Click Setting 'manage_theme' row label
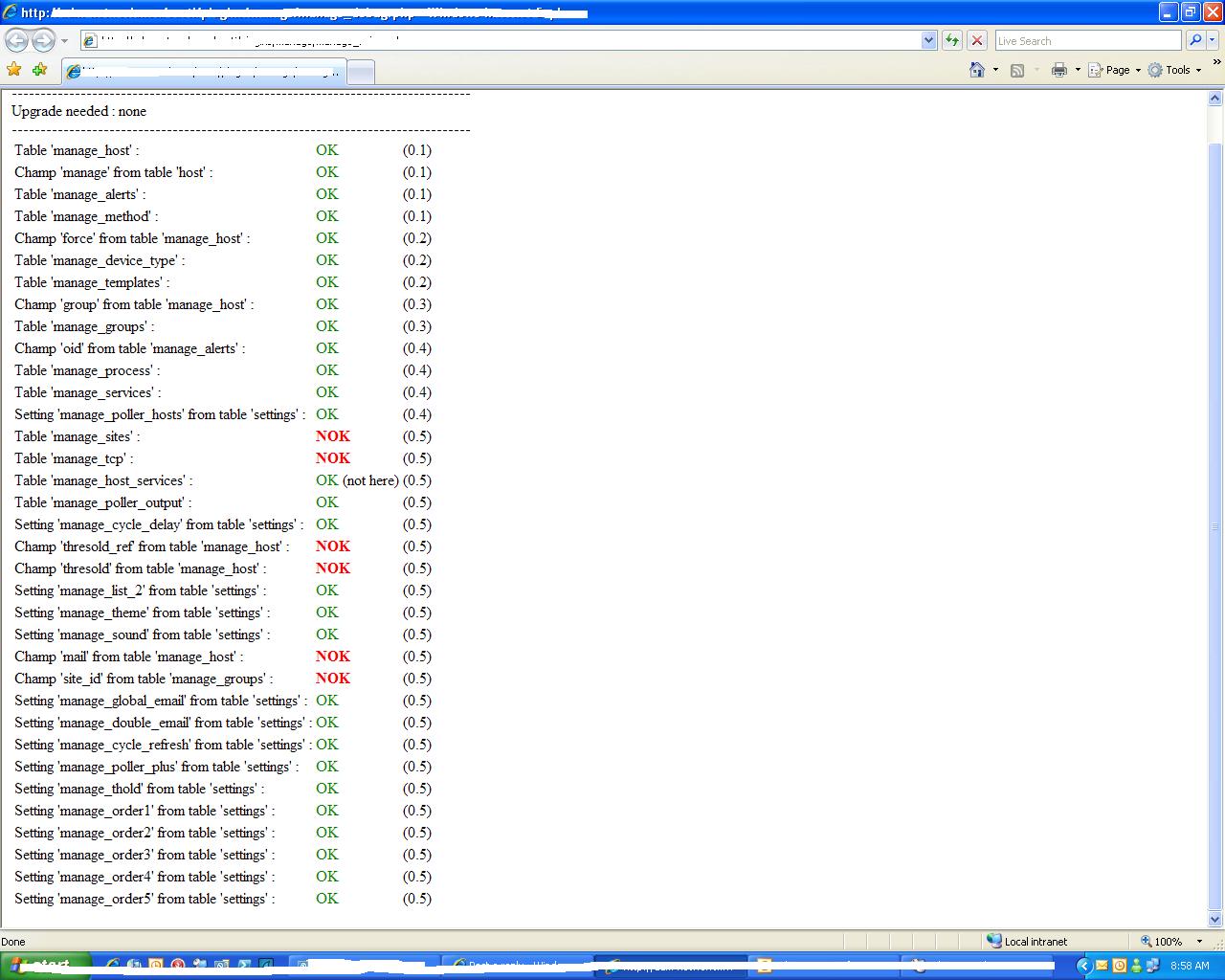 [x=143, y=612]
